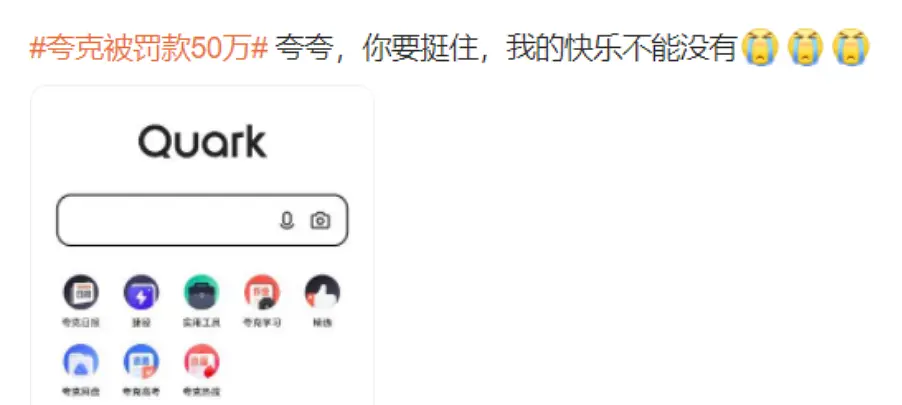Click the camera image-search icon
902x405 pixels.
pos(320,220)
